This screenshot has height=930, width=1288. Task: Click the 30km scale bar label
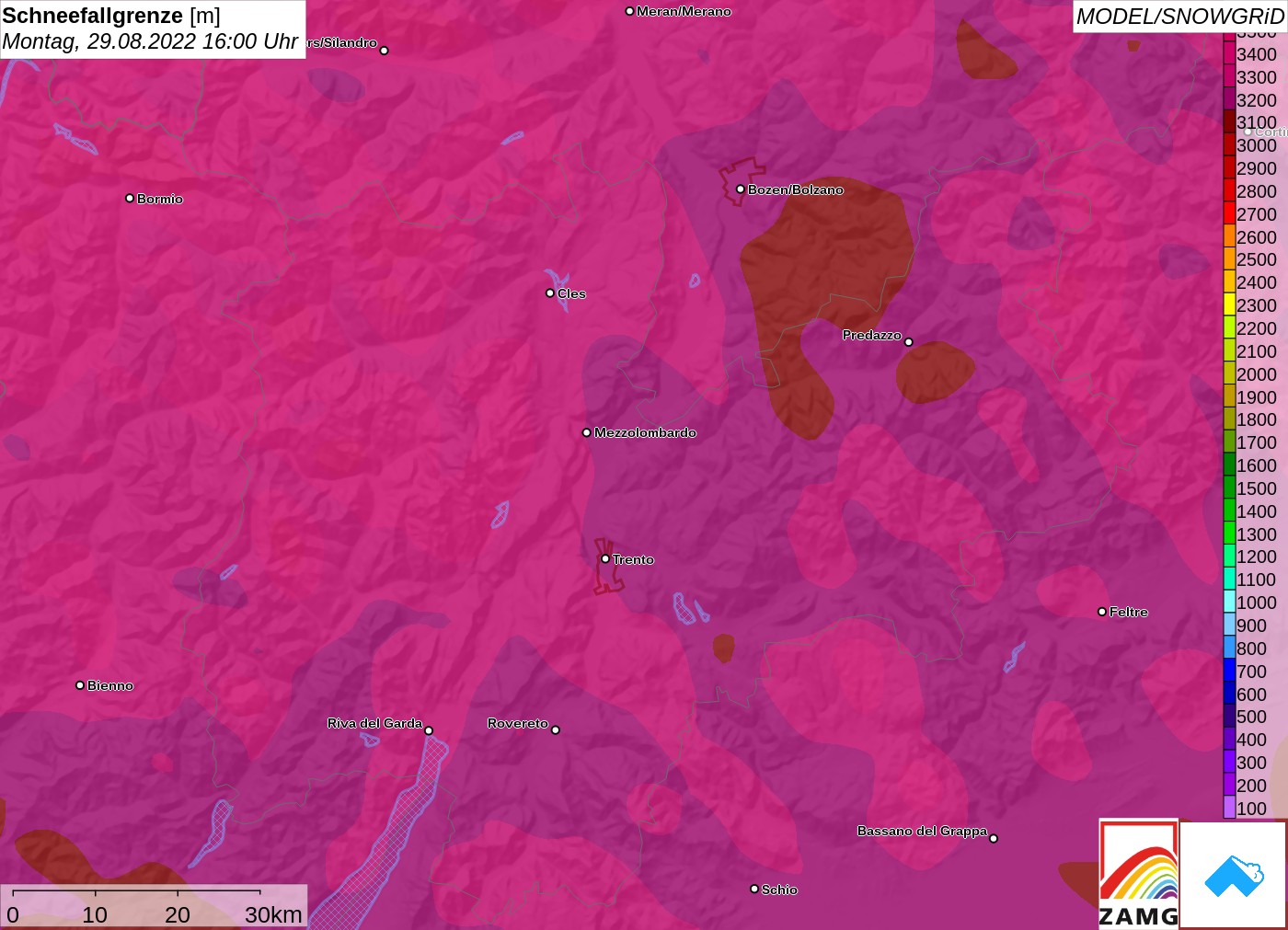coord(273,914)
